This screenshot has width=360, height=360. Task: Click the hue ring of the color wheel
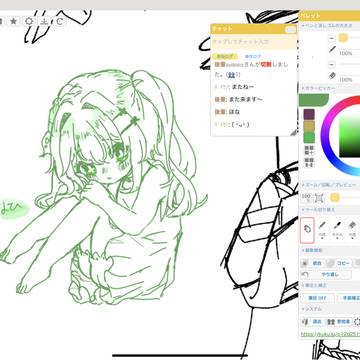pos(326,135)
